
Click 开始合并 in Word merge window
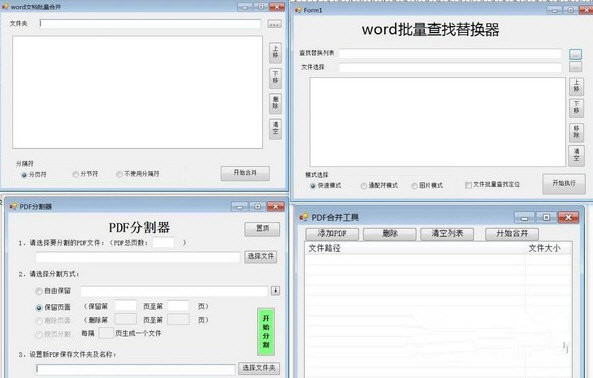pos(245,173)
